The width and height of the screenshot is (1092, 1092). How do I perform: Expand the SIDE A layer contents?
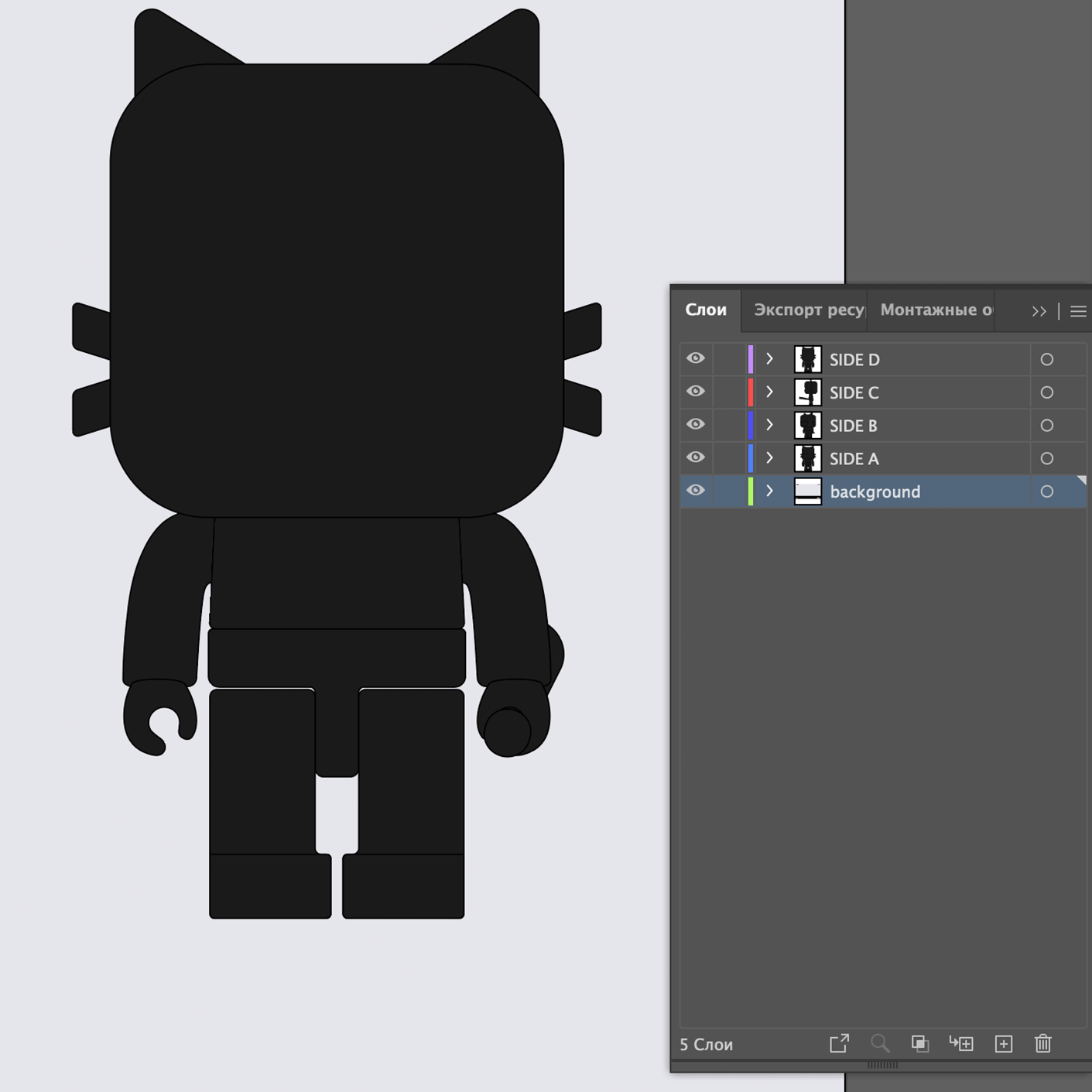click(x=769, y=458)
